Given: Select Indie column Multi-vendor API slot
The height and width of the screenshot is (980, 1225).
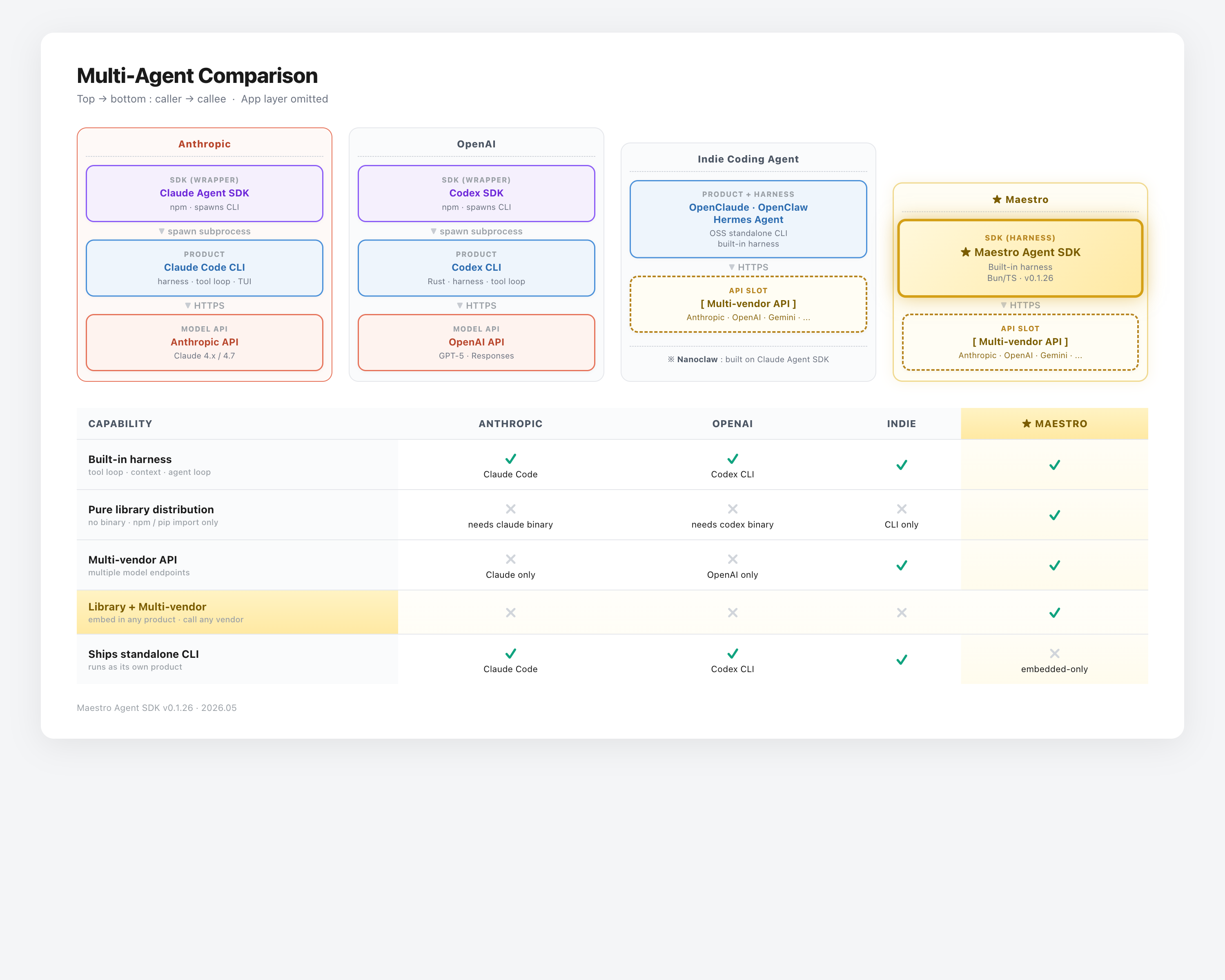Looking at the screenshot, I should 748,305.
